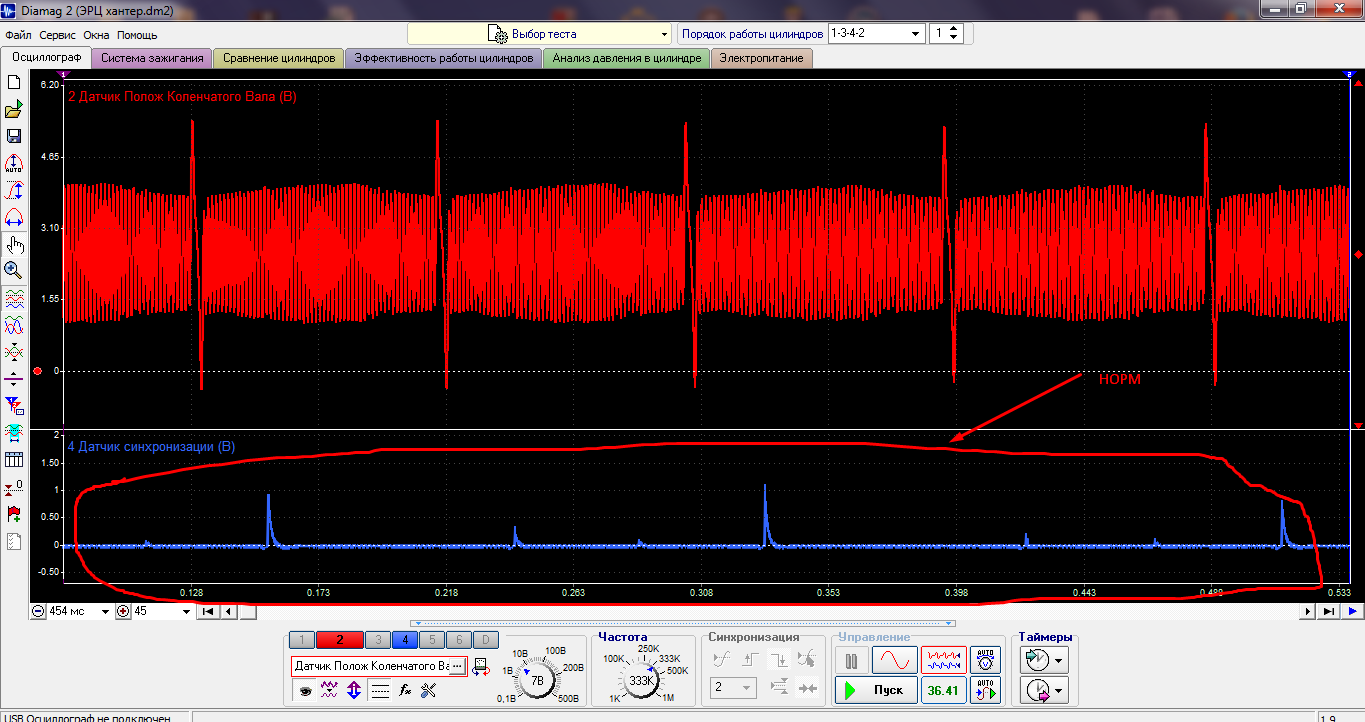Toggle channel 3 button

pyautogui.click(x=378, y=640)
